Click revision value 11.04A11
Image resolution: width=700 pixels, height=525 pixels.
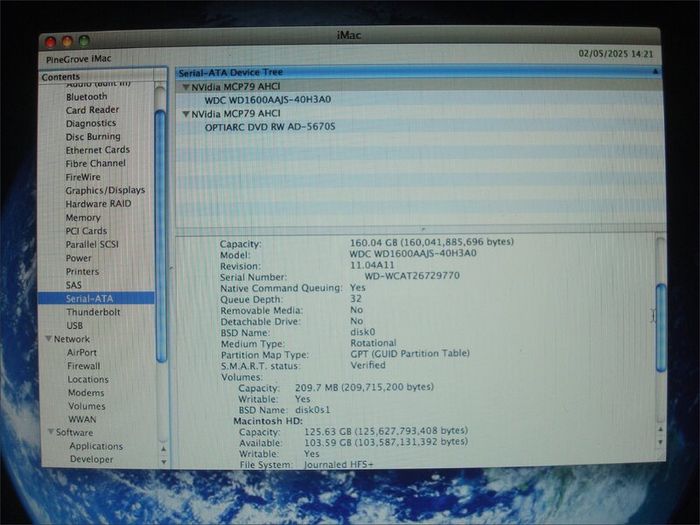tap(372, 265)
